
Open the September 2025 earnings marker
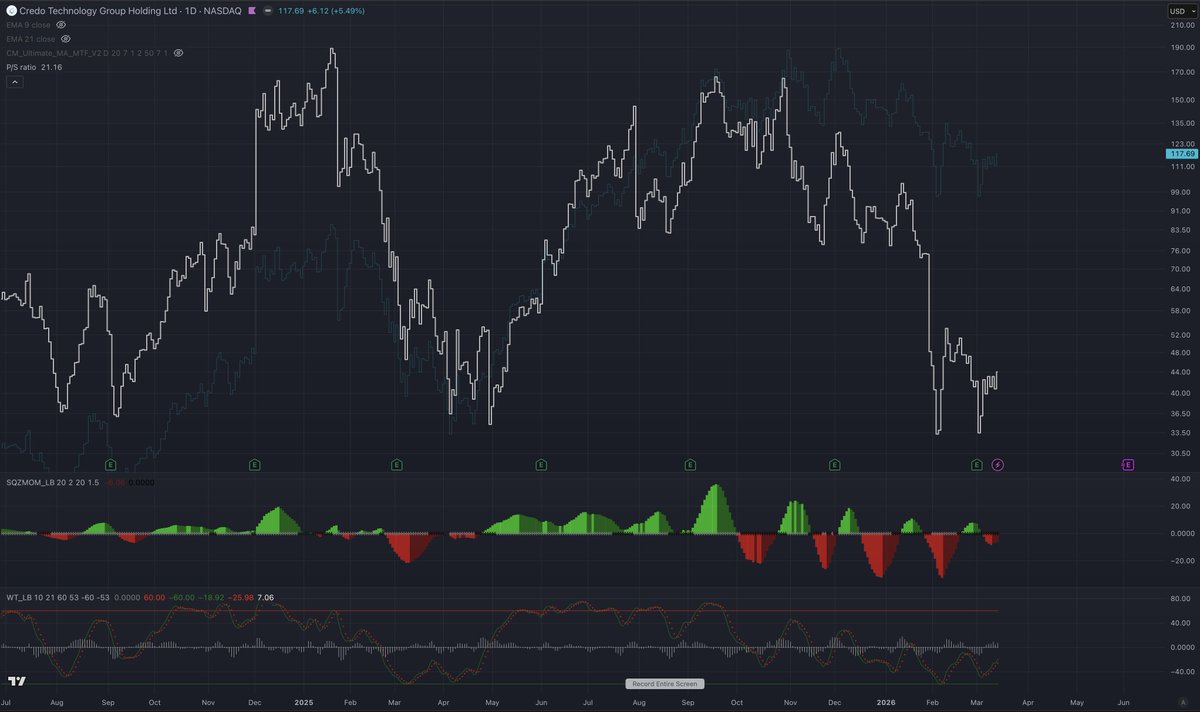tap(690, 465)
